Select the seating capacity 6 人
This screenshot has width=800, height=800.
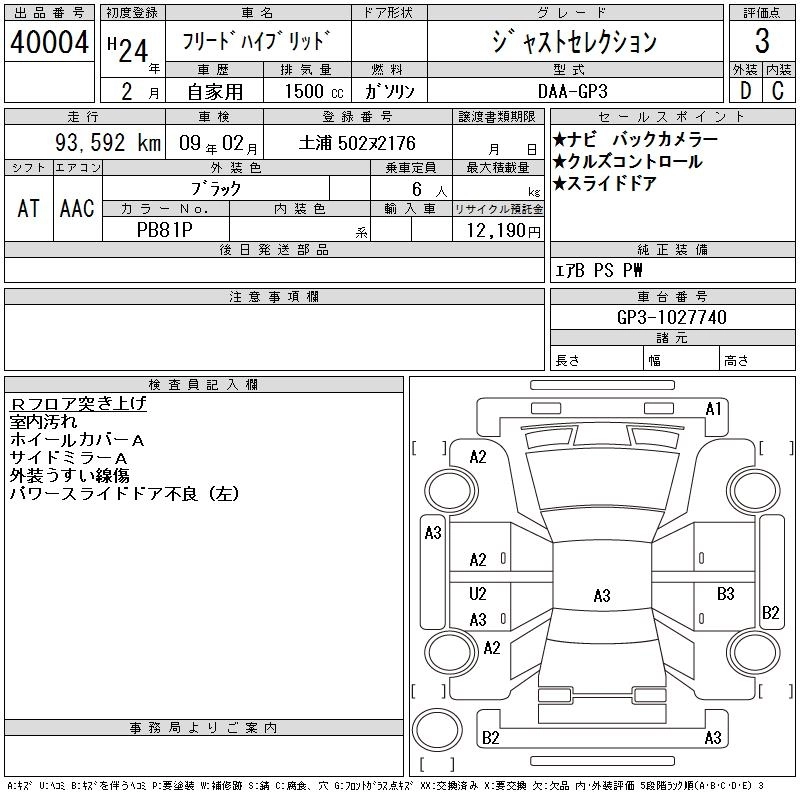pos(429,190)
